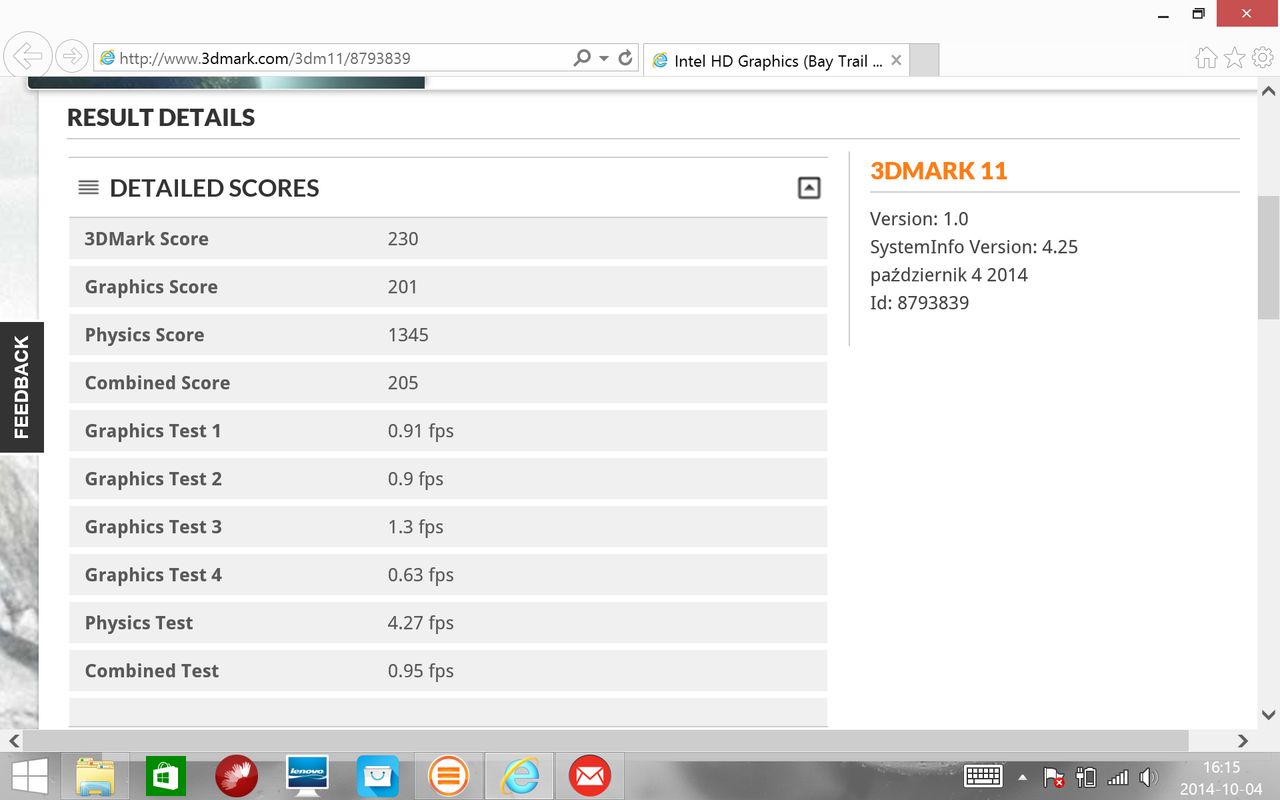Open the orange striped circle taskbar app

tap(448, 776)
